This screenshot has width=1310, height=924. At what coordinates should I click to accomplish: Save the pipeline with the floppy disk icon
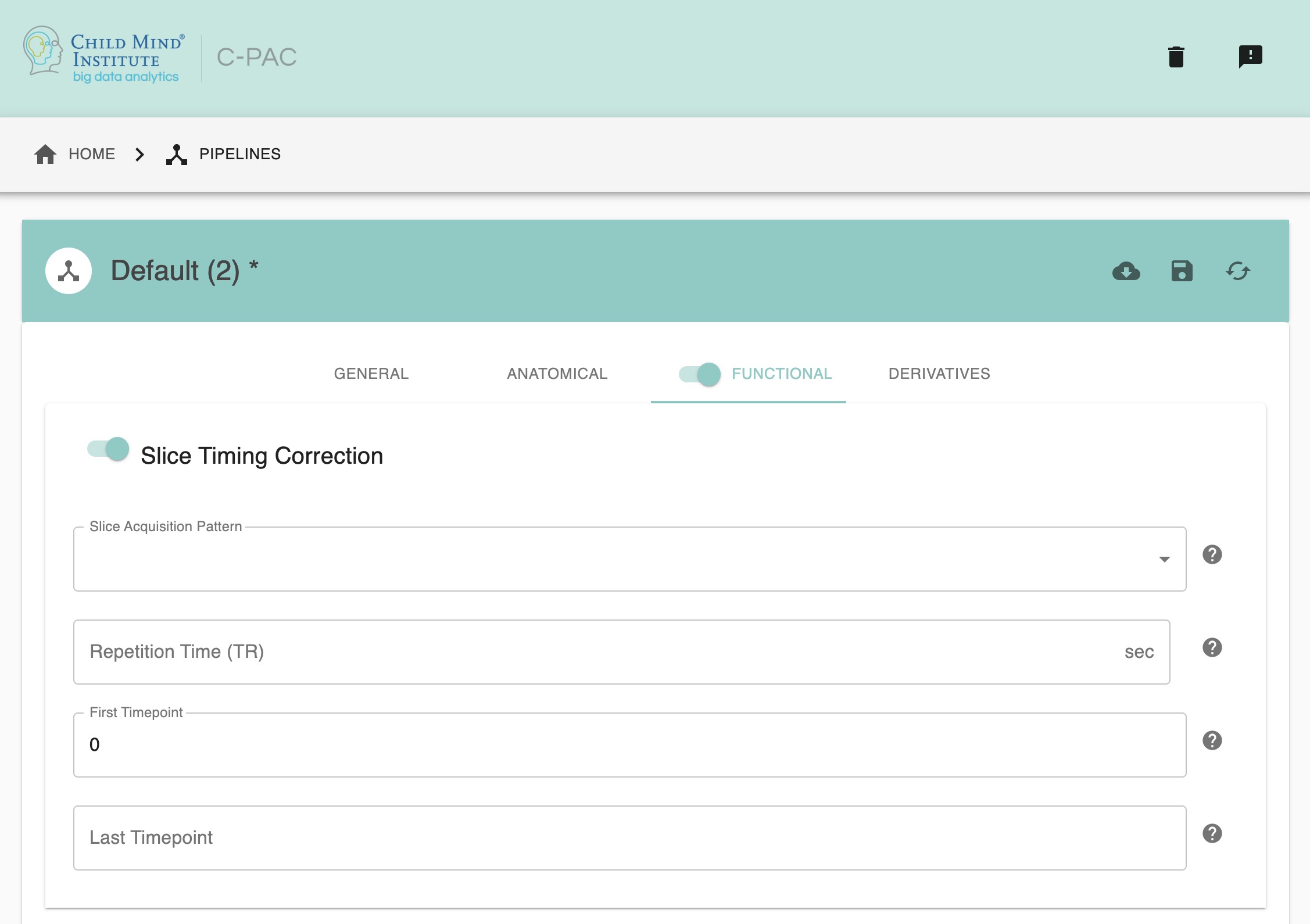[1182, 271]
